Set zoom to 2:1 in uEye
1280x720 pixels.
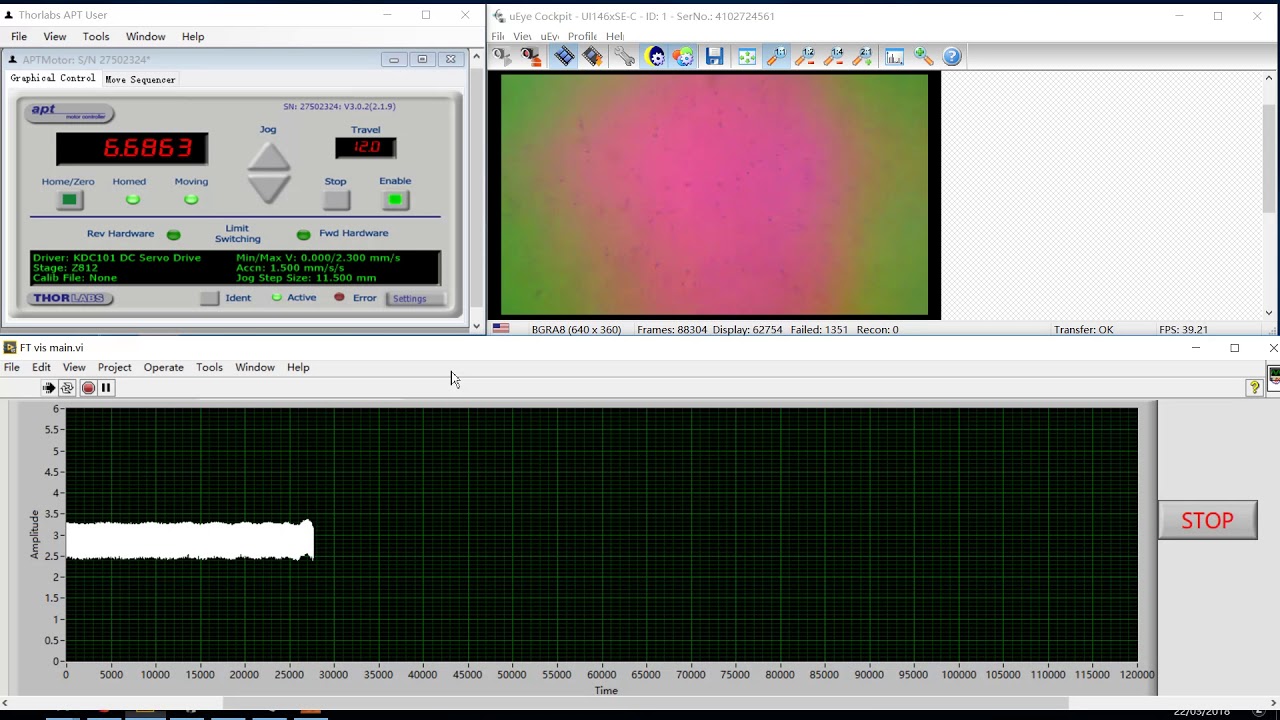pyautogui.click(x=863, y=57)
